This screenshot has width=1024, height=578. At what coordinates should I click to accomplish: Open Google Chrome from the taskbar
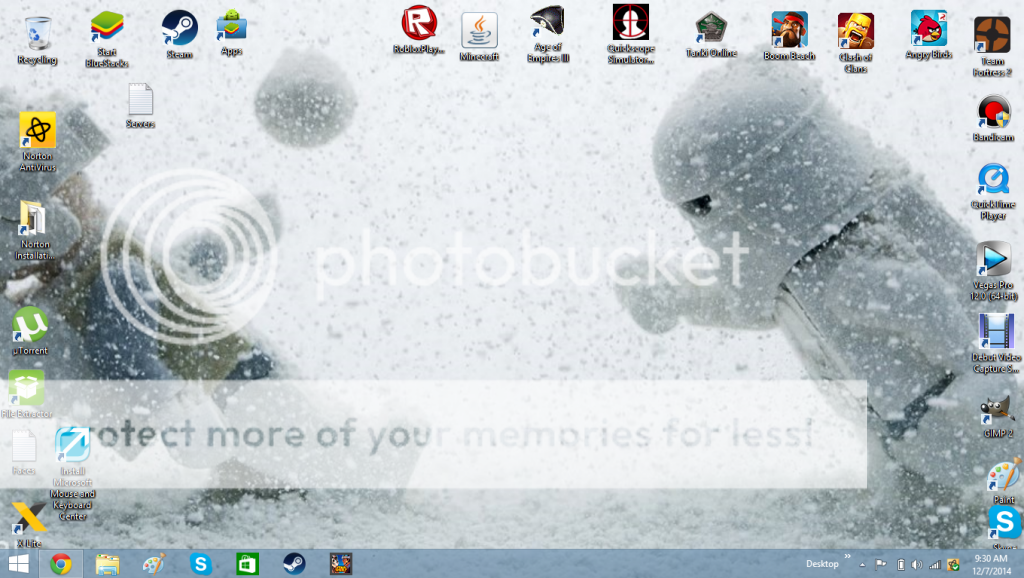click(61, 564)
